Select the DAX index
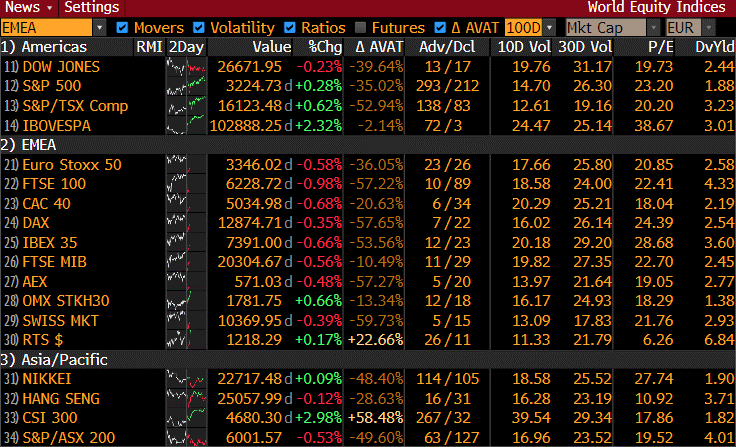The image size is (736, 447). pyautogui.click(x=36, y=223)
